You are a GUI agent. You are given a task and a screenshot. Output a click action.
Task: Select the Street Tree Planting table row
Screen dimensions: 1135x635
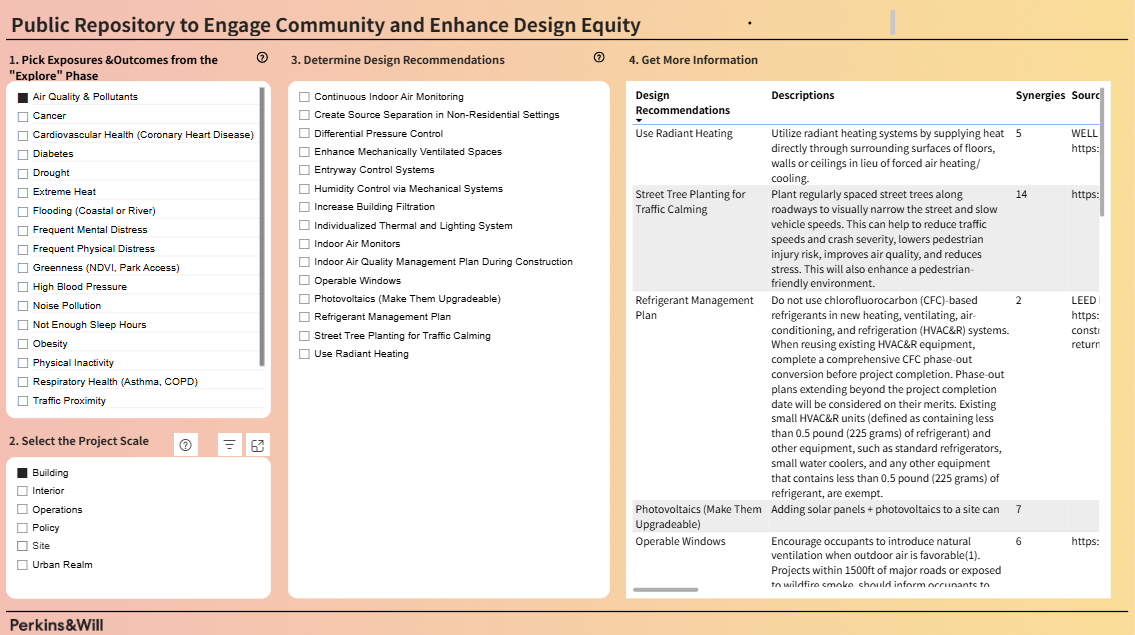(690, 202)
